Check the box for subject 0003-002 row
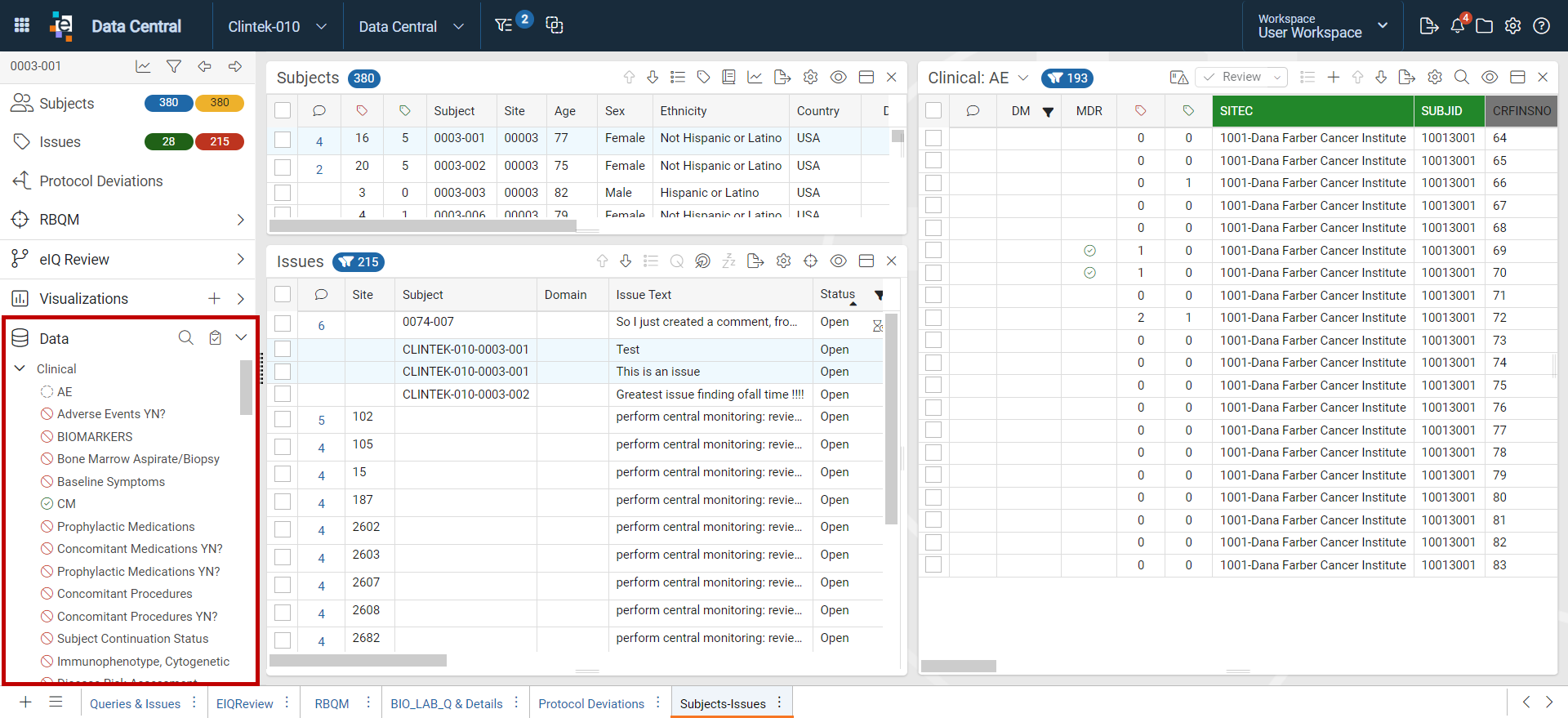Image resolution: width=1568 pixels, height=718 pixels. 283,167
